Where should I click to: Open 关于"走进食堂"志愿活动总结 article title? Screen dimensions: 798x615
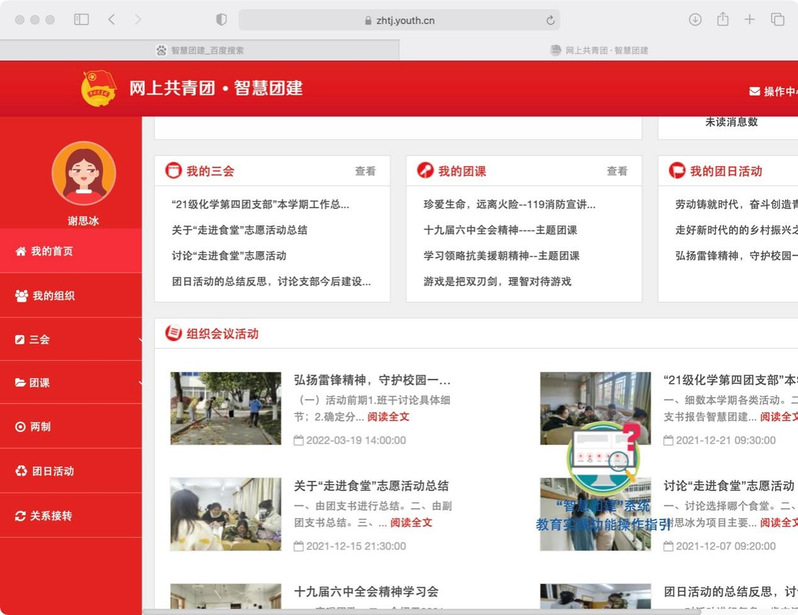click(371, 486)
